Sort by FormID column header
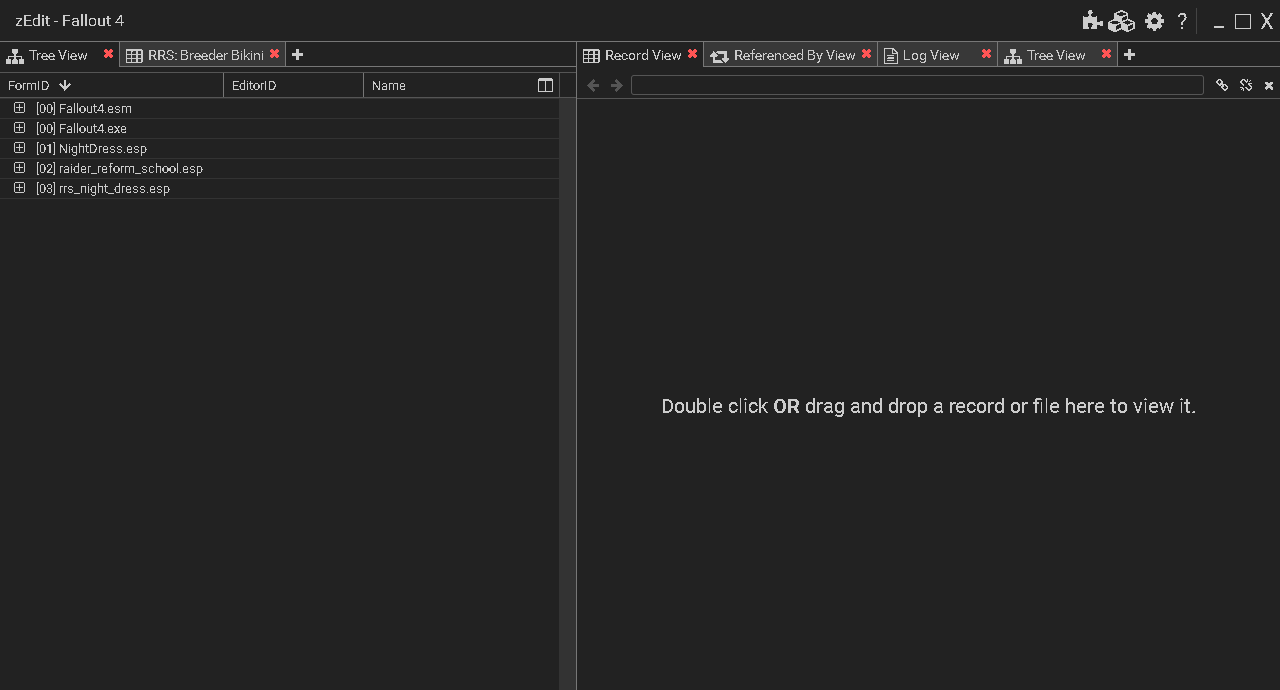1280x690 pixels. point(111,85)
